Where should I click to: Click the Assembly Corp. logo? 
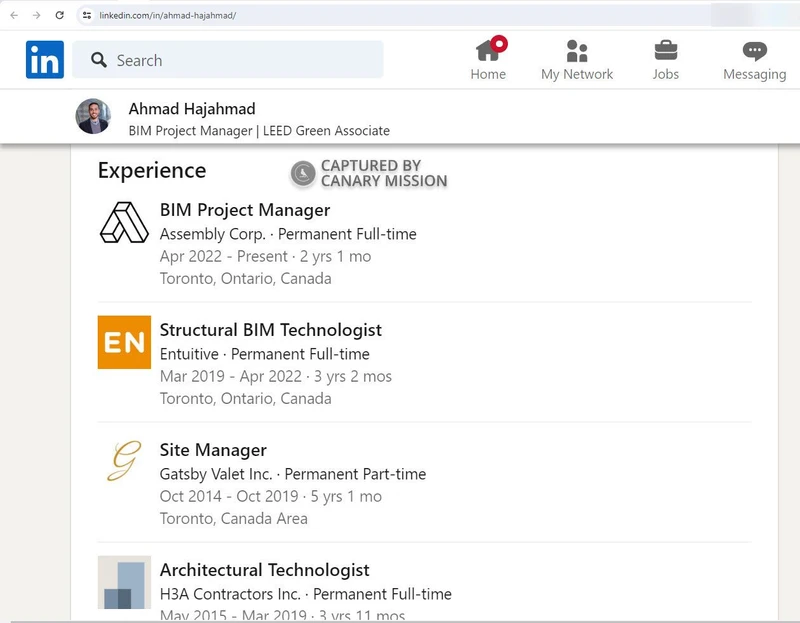coord(124,222)
